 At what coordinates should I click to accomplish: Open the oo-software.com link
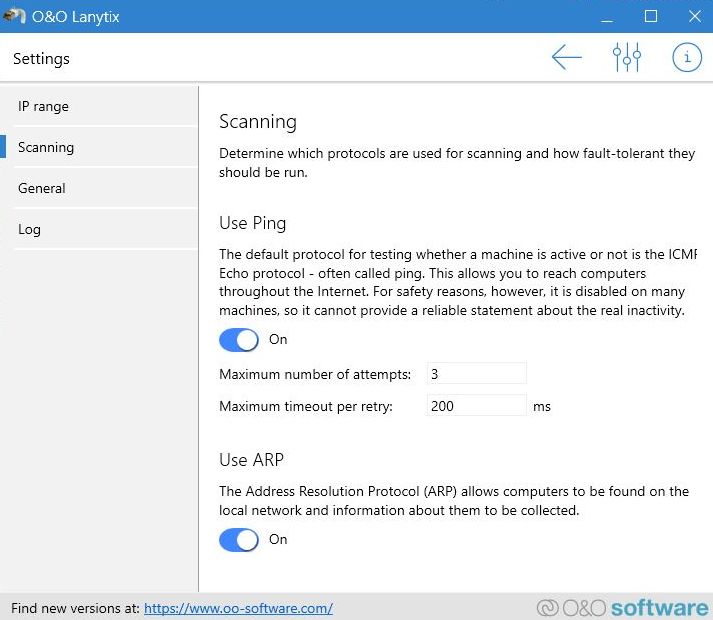(238, 608)
